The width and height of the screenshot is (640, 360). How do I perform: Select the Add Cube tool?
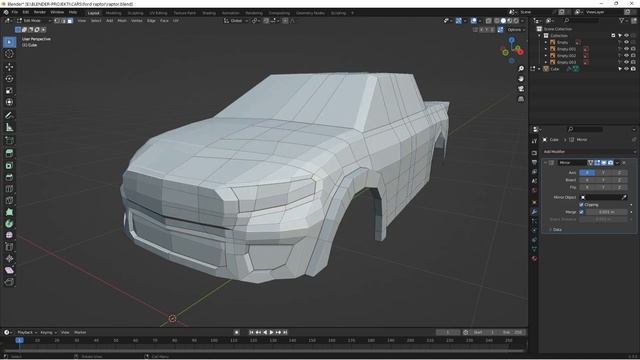(x=9, y=141)
